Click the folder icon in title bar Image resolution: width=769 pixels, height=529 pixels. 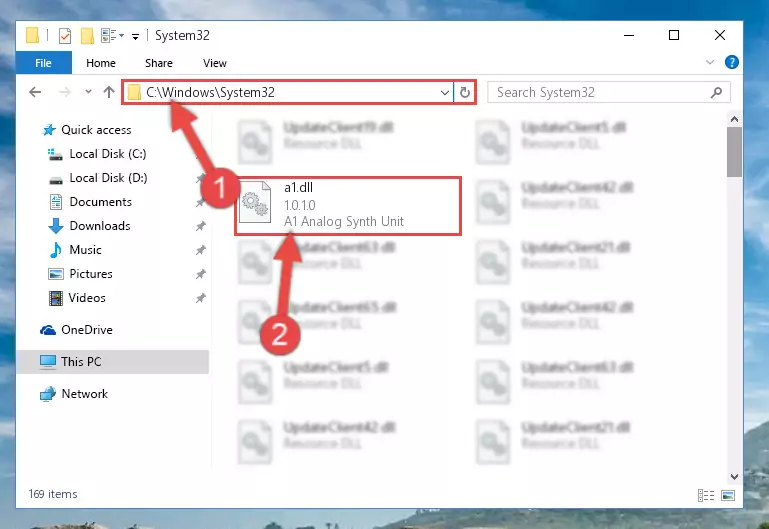(x=32, y=35)
